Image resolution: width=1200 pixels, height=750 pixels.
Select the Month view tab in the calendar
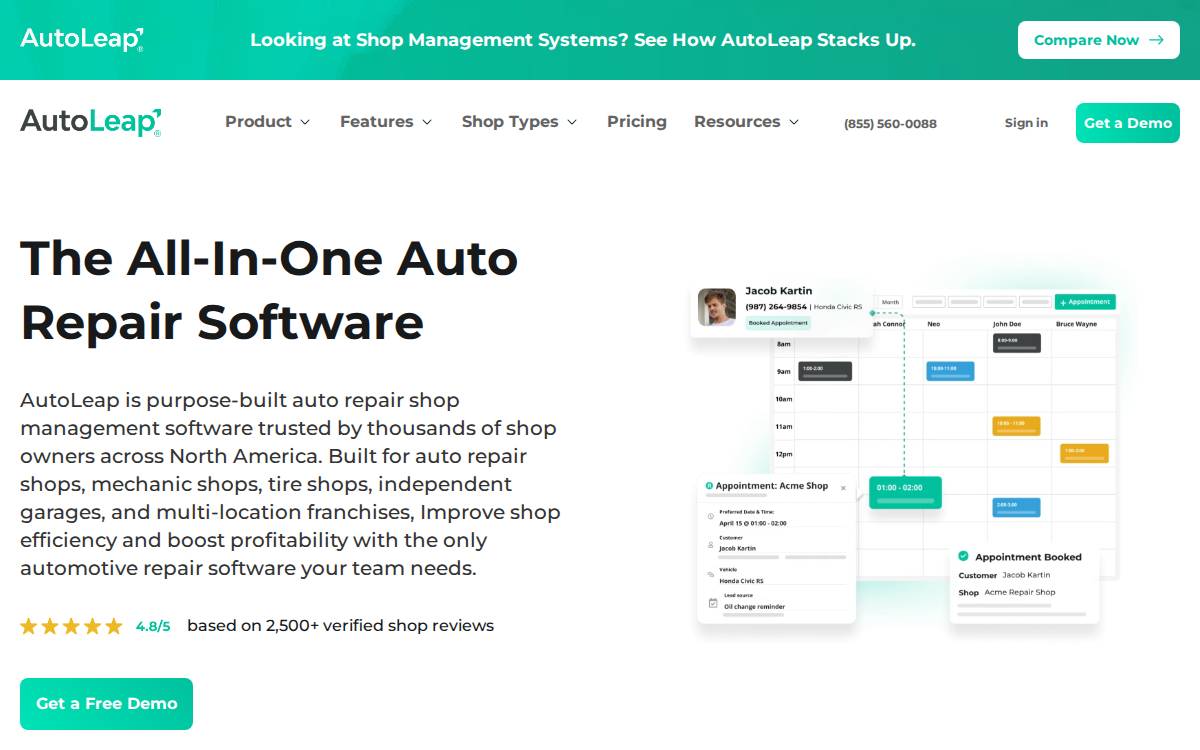pyautogui.click(x=890, y=301)
